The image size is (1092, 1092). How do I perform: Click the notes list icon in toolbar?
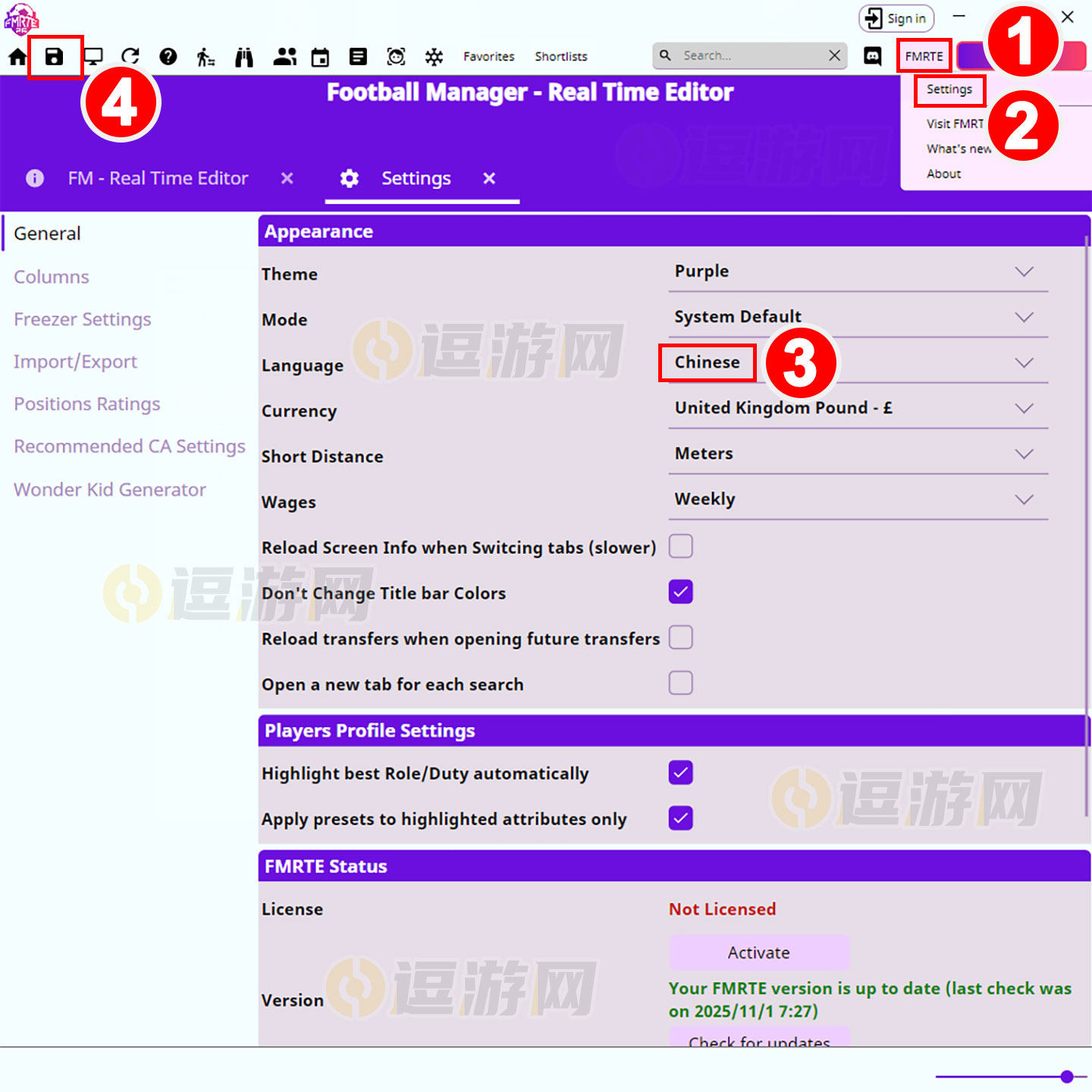pos(358,57)
